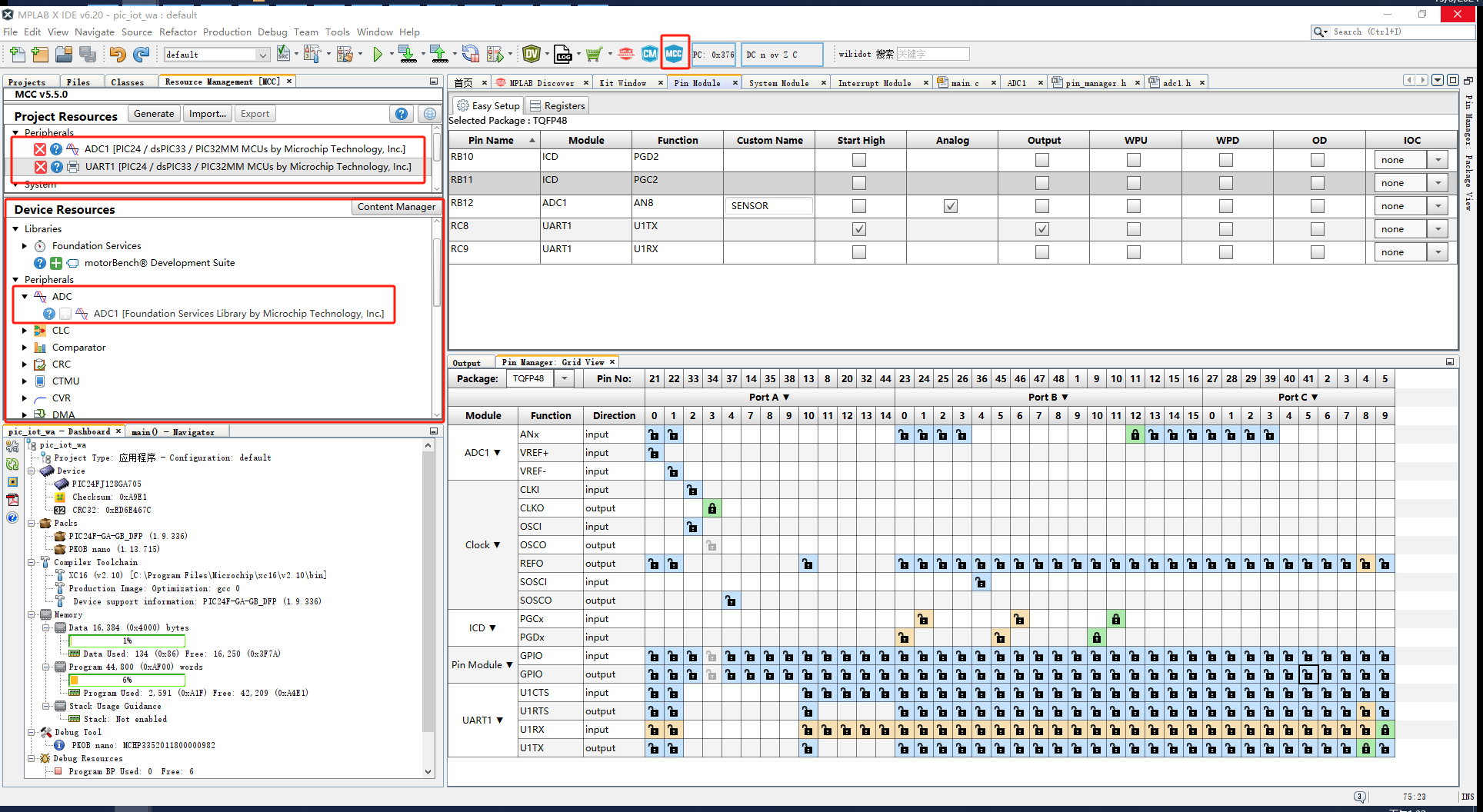Click the Import... button
The height and width of the screenshot is (812, 1483).
pyautogui.click(x=208, y=114)
